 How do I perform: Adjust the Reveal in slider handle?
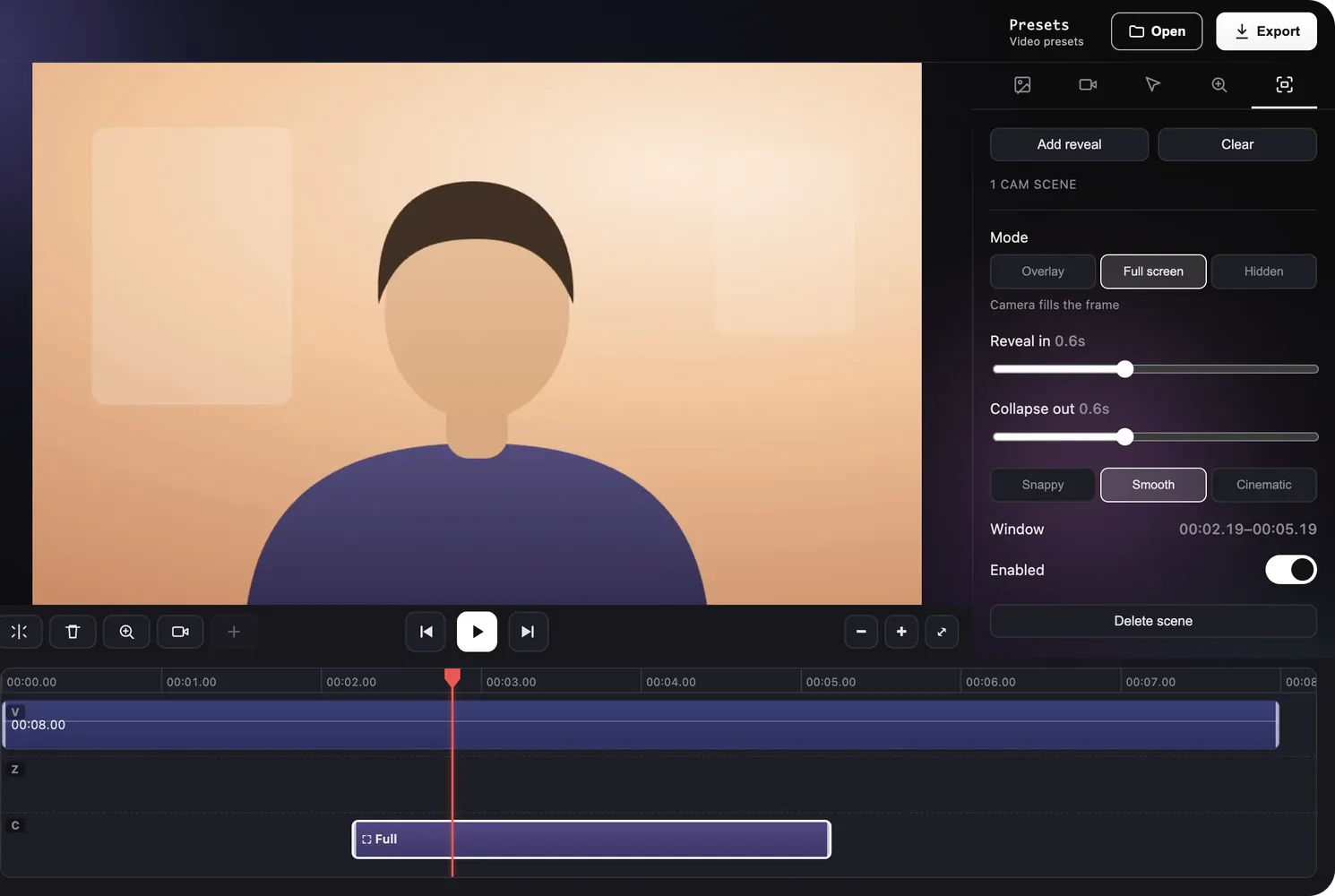1125,369
